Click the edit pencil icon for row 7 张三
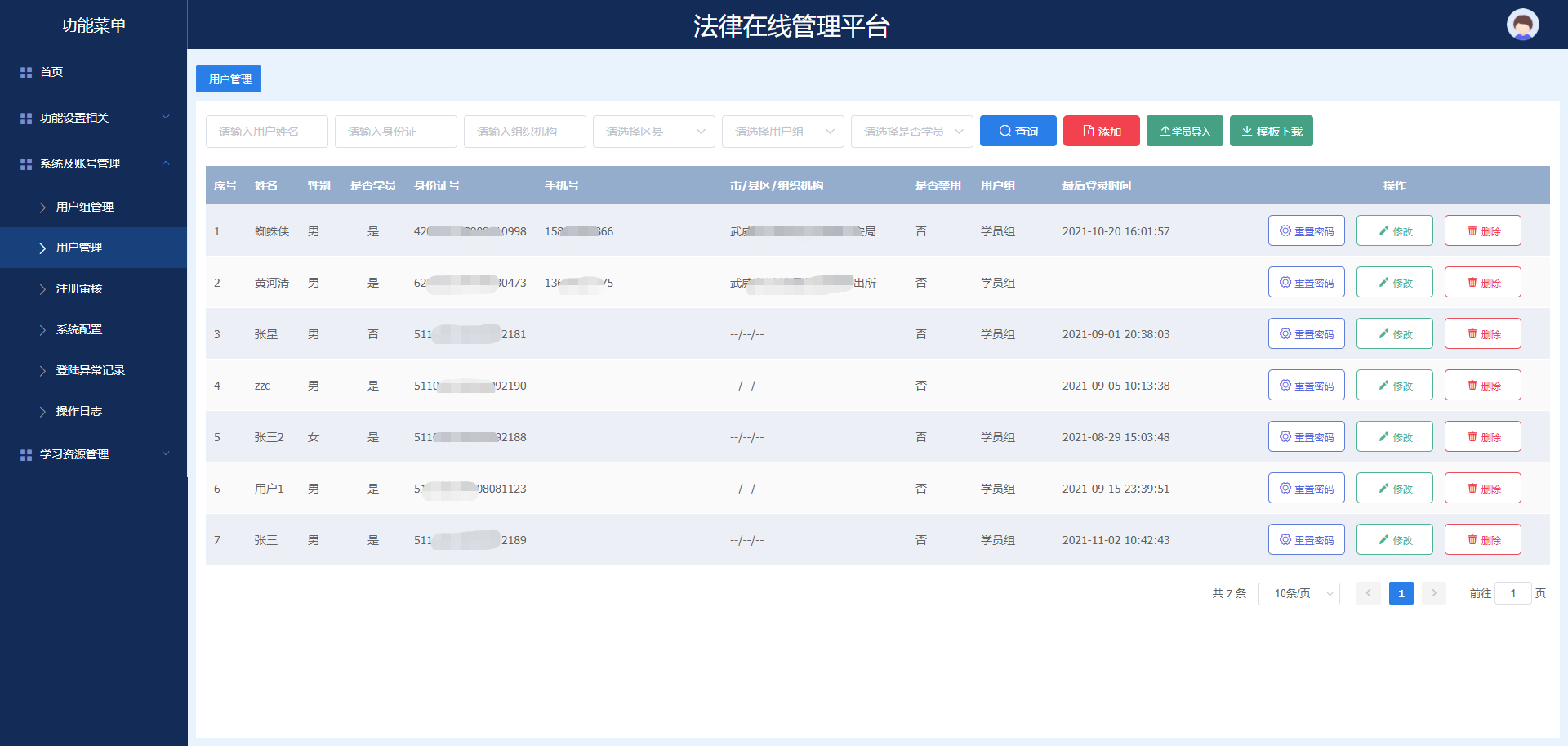This screenshot has height=746, width=1568. click(x=1383, y=540)
